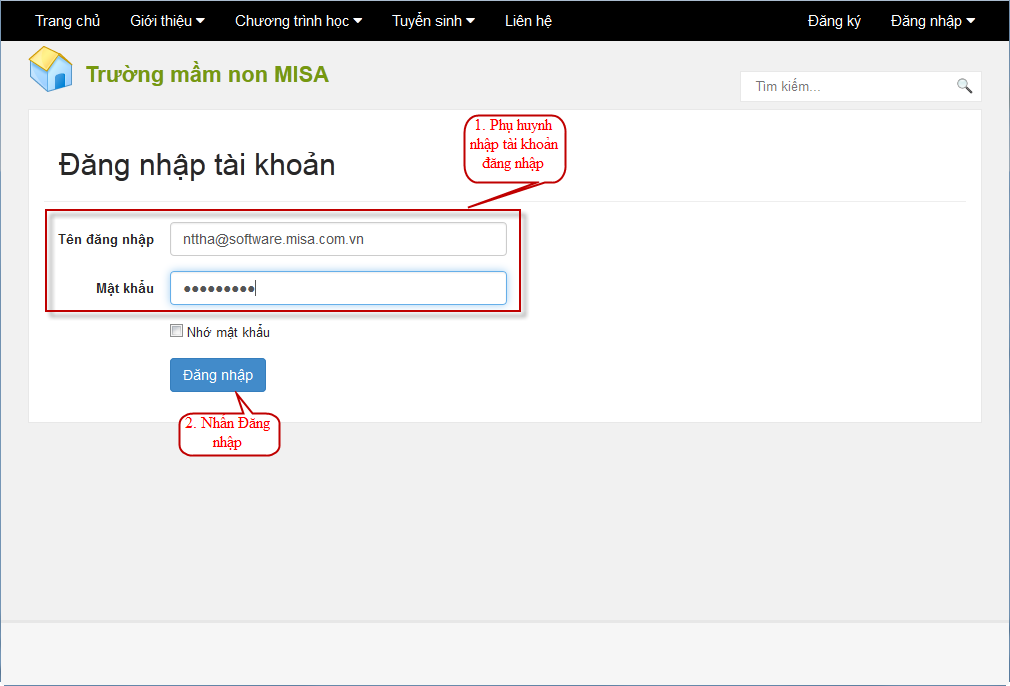
Task: Go to Trang chủ menu item
Action: [x=68, y=21]
